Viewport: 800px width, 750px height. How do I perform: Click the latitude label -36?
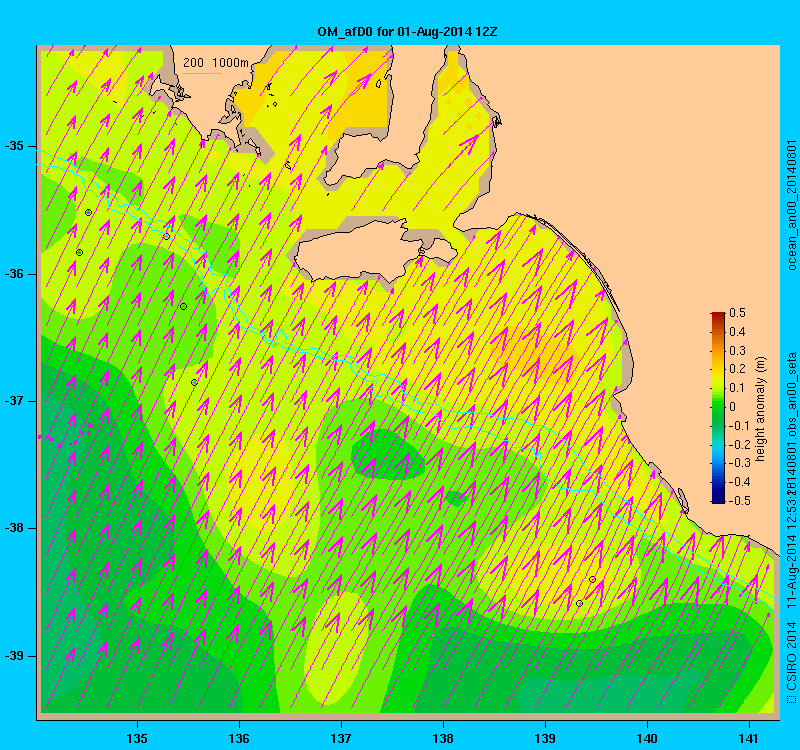pos(14,274)
